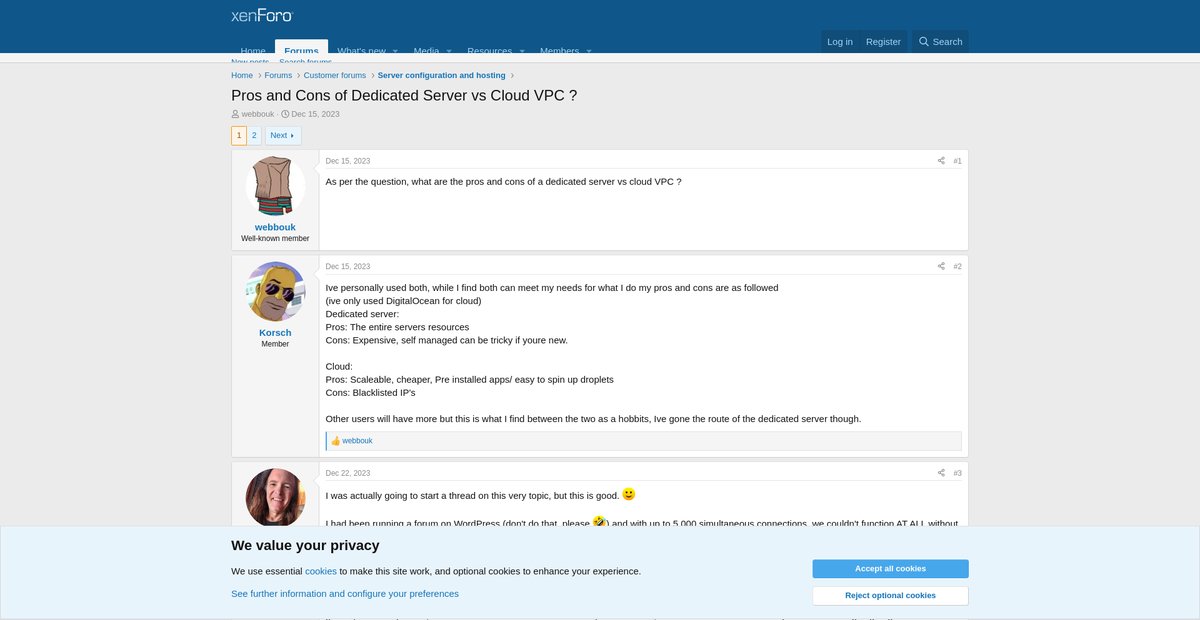Click the smiley emoji in post #3
The width and height of the screenshot is (1200, 620).
point(629,494)
